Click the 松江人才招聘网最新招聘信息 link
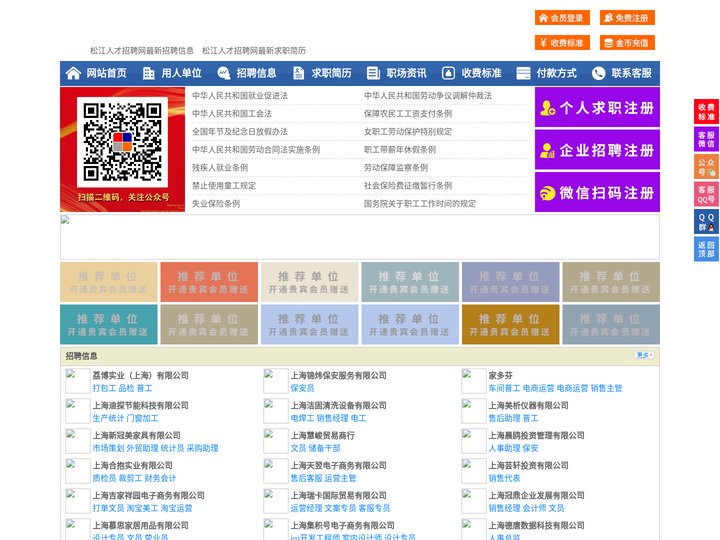This screenshot has height=540, width=720. point(141,51)
